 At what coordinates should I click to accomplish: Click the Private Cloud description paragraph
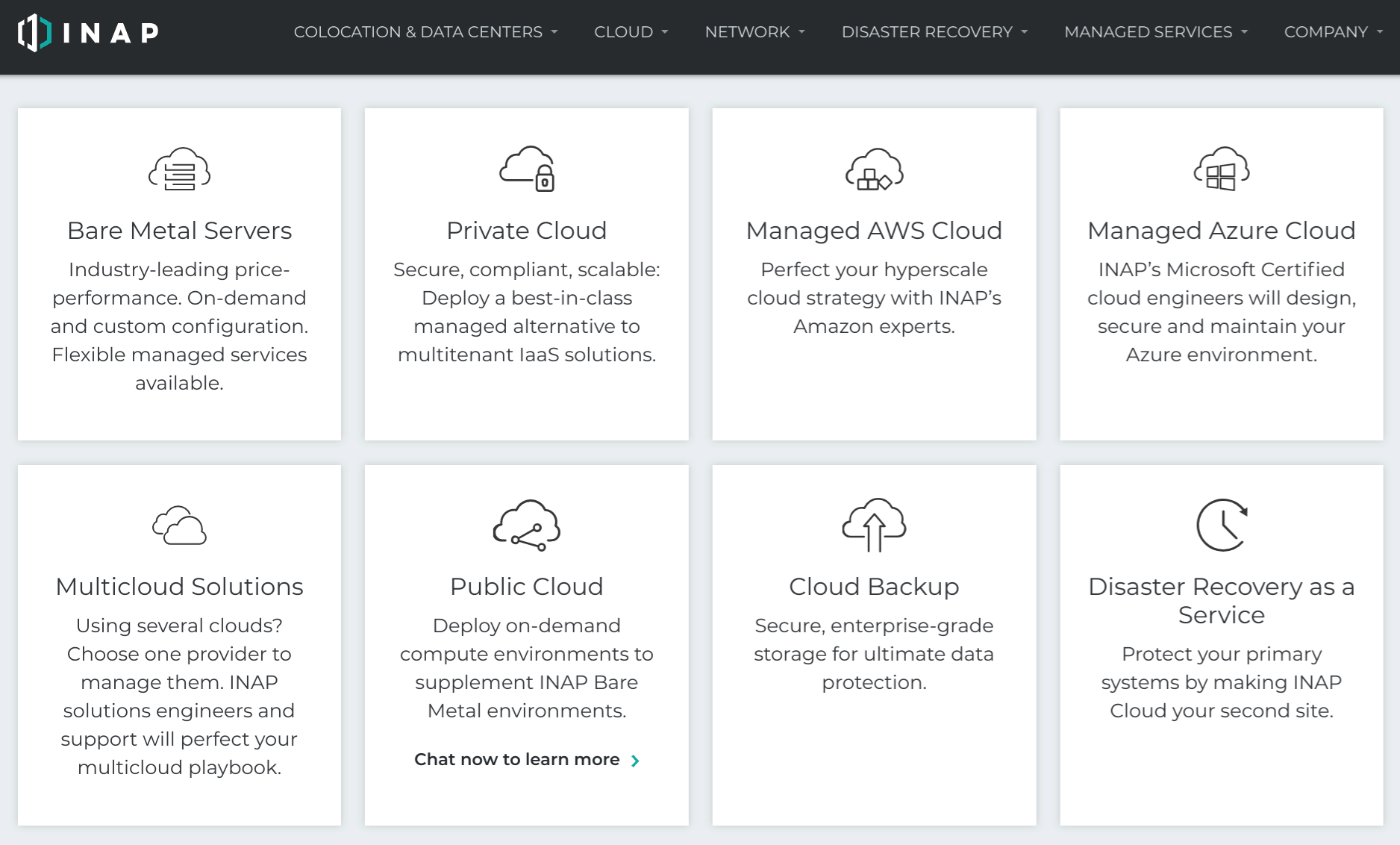(x=527, y=312)
